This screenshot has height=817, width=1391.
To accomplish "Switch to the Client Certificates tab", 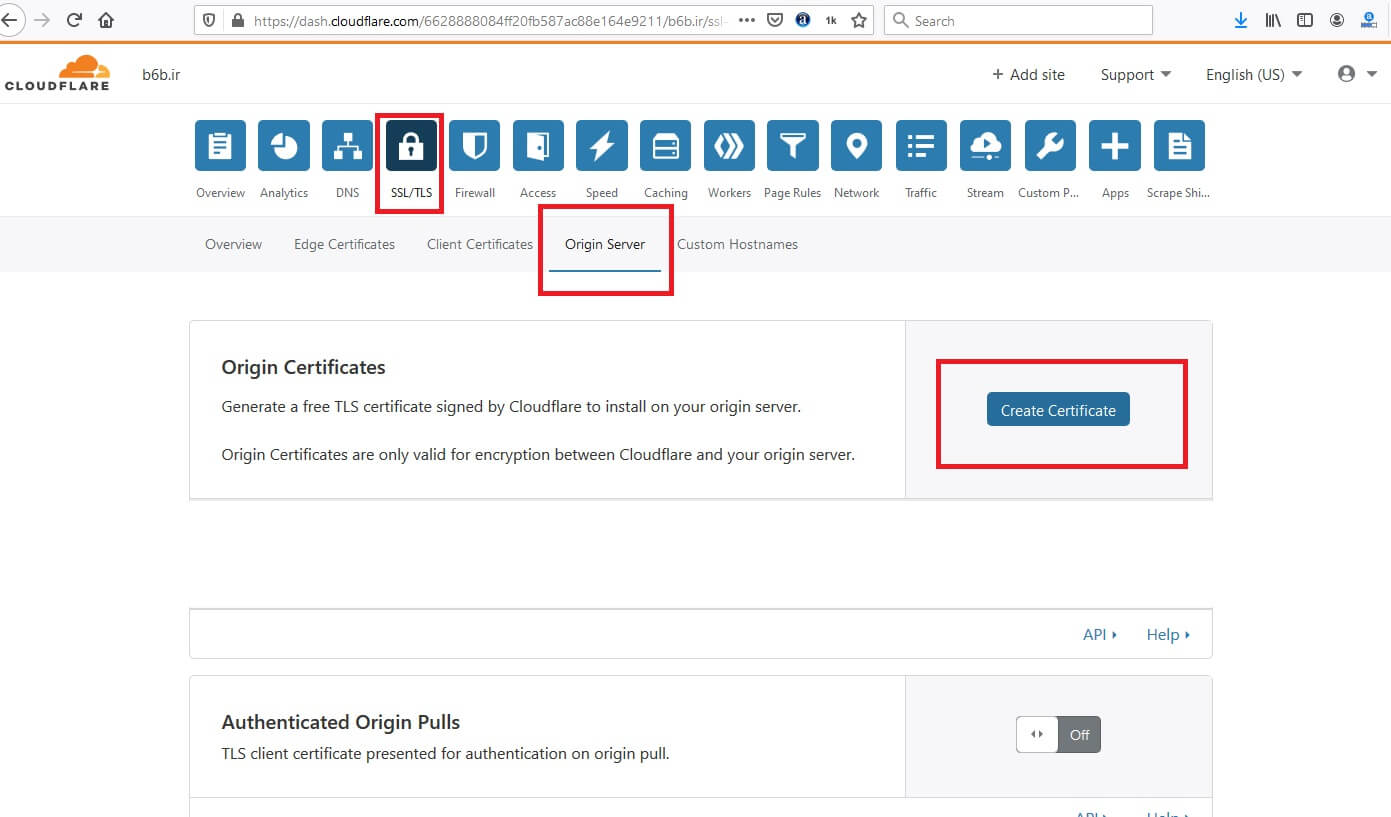I will coord(480,244).
